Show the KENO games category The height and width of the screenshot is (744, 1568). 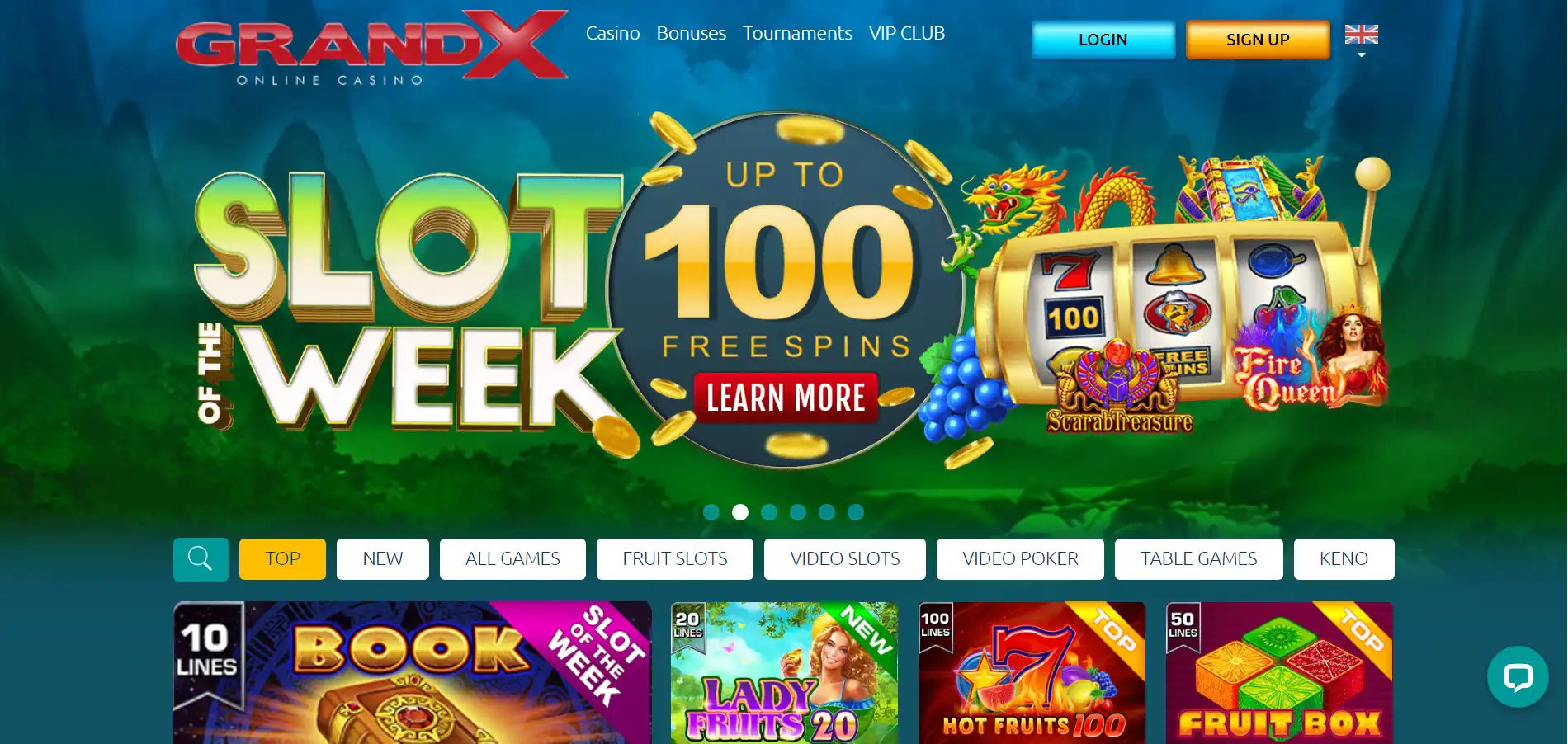point(1344,559)
